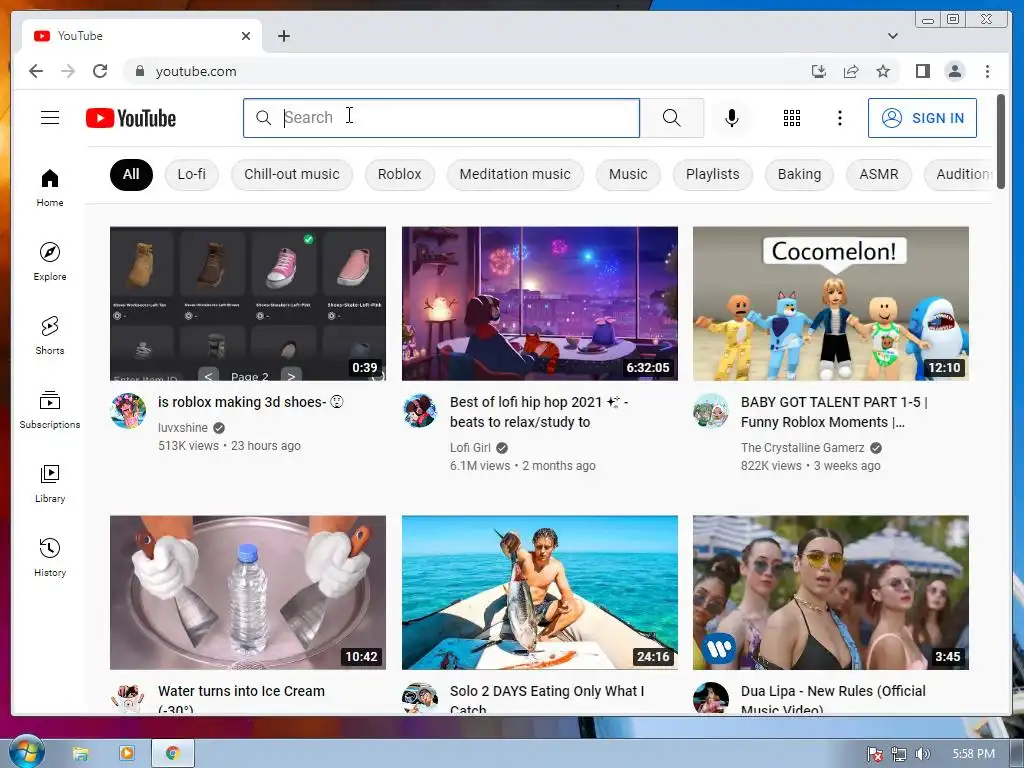Image resolution: width=1024 pixels, height=768 pixels.
Task: Select the Music filter chip
Action: [x=628, y=174]
